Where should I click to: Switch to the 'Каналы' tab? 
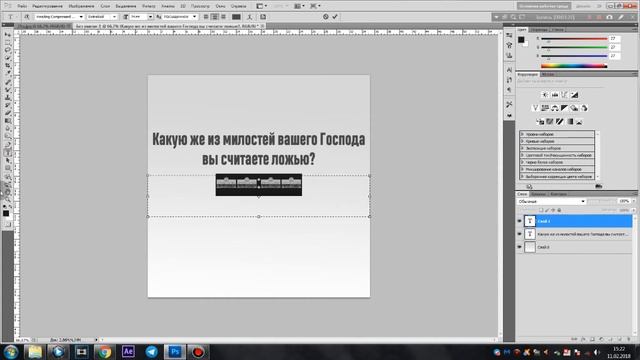[538, 194]
